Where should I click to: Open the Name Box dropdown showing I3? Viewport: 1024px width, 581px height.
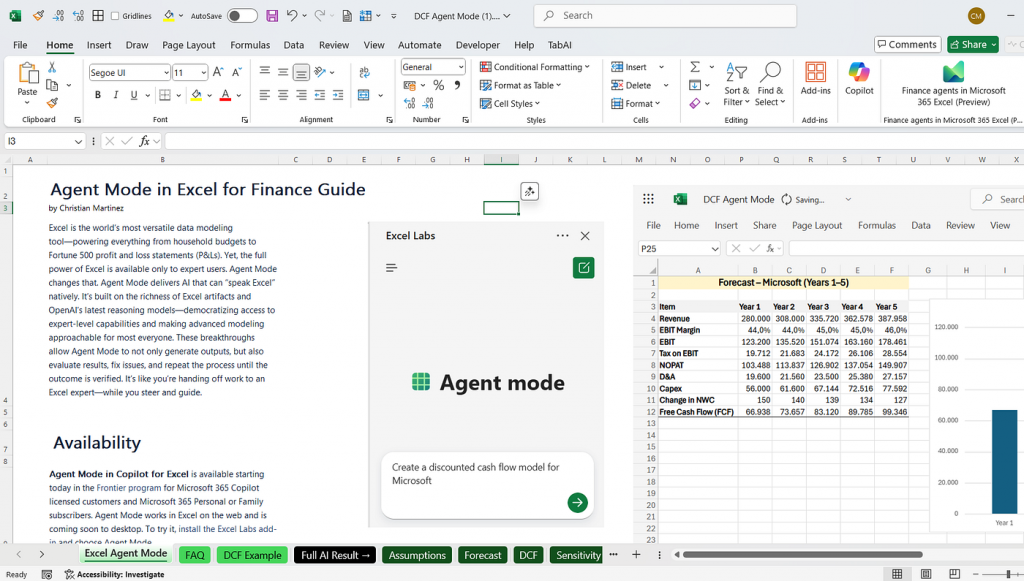(x=78, y=141)
